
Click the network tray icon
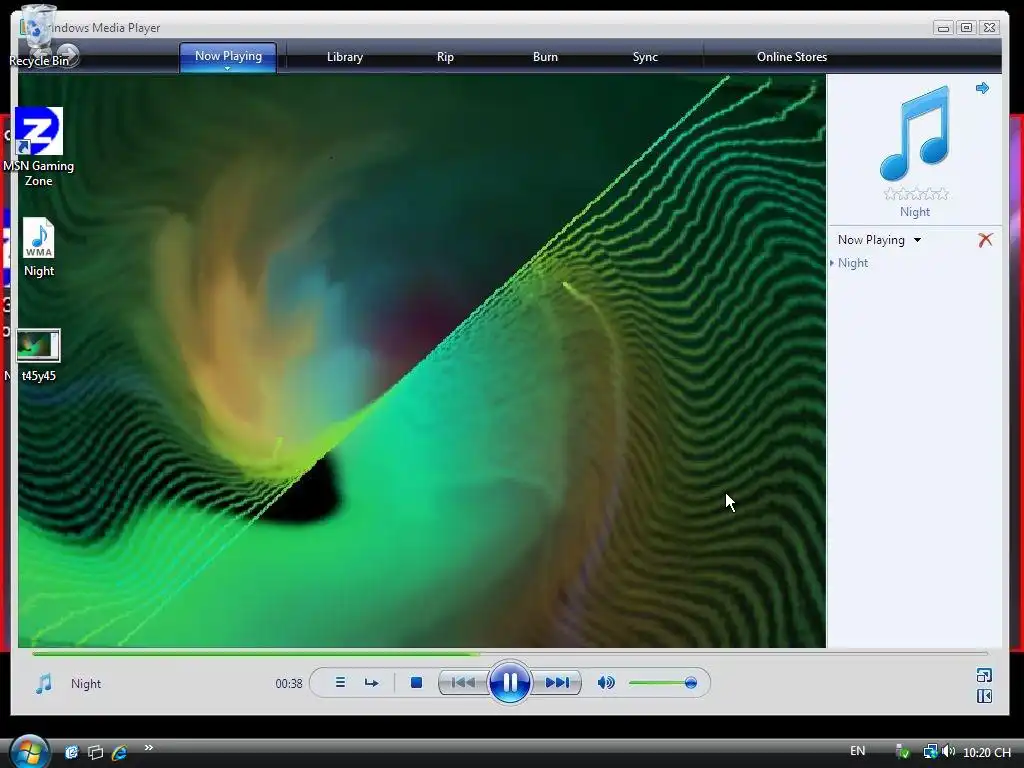tap(930, 752)
